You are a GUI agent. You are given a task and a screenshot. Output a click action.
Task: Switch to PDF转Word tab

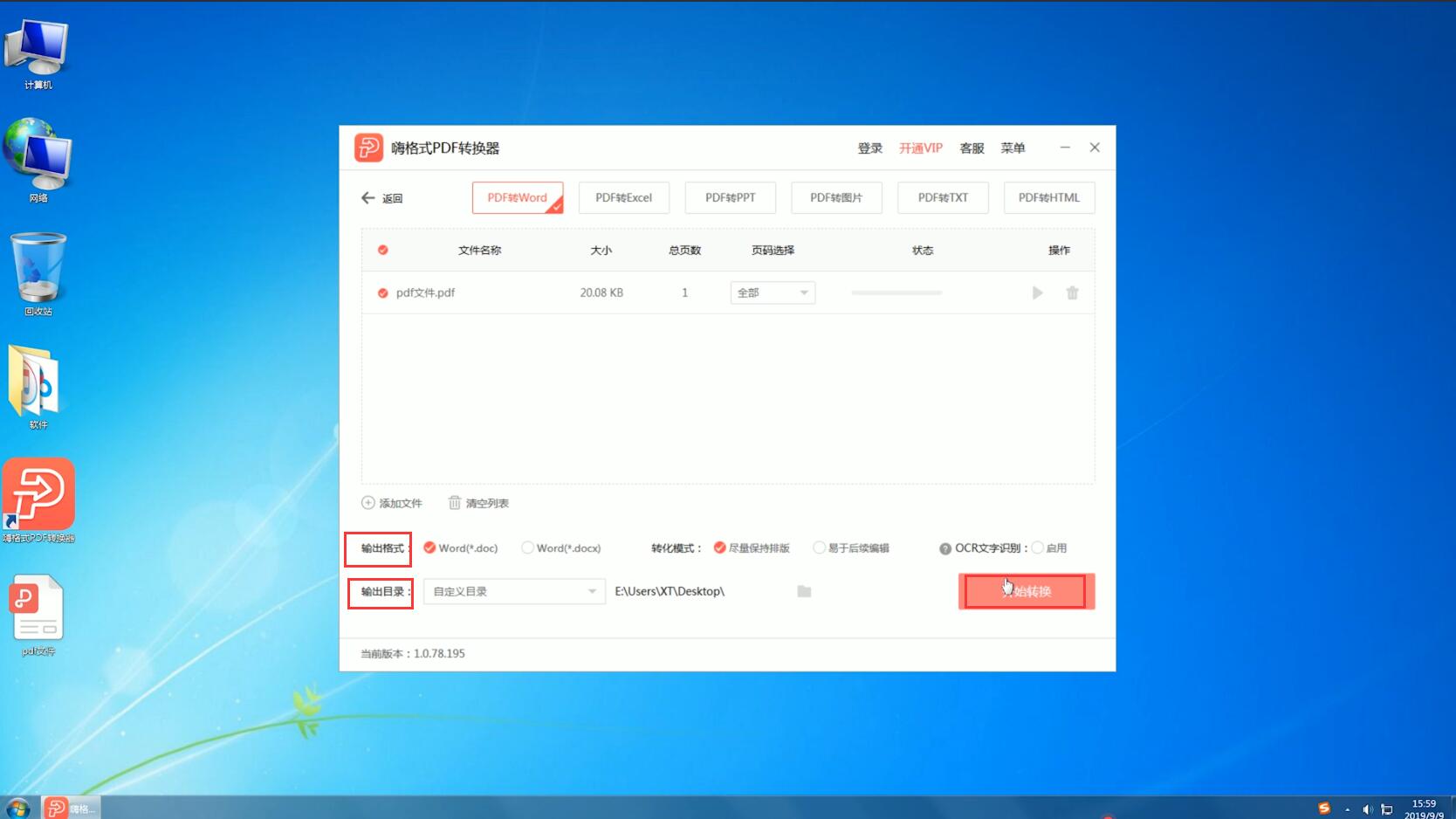[518, 198]
